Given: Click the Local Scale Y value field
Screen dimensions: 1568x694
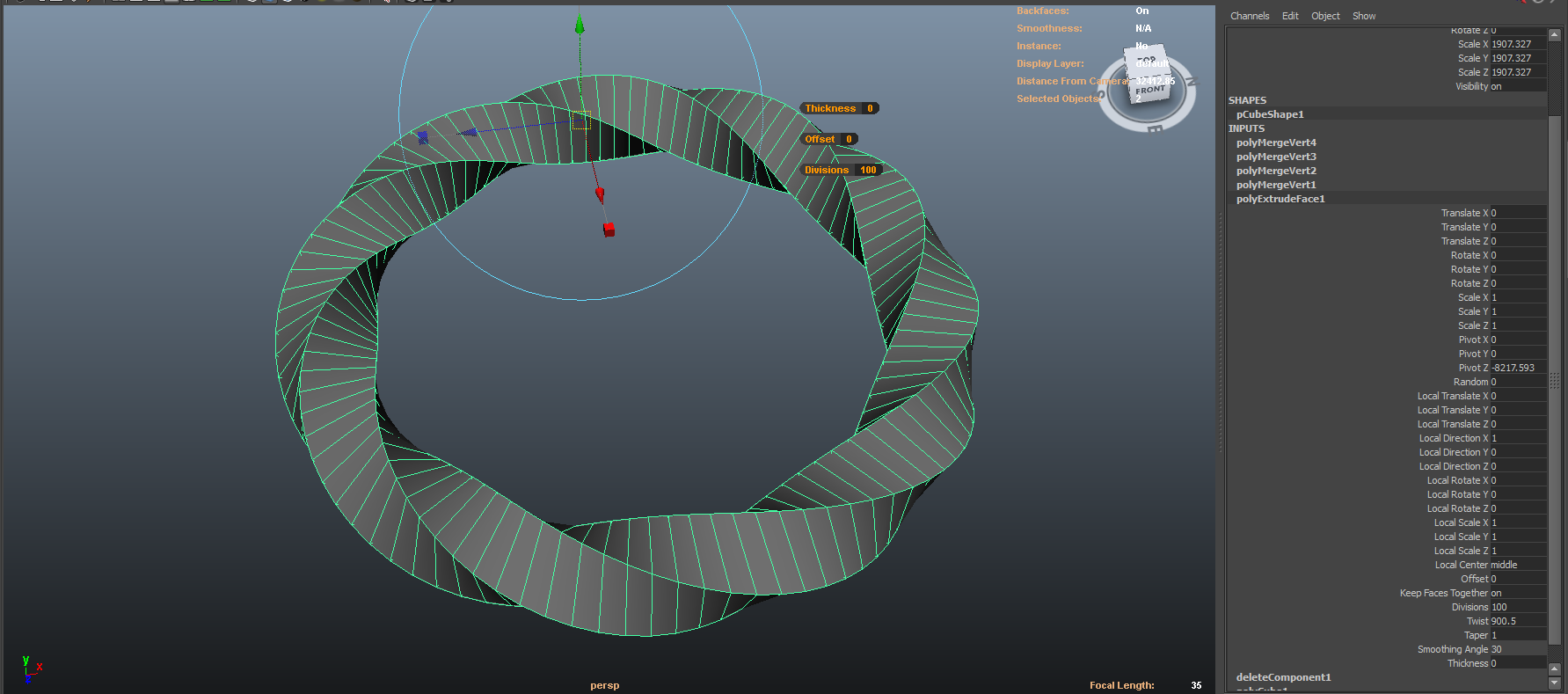Looking at the screenshot, I should 1518,537.
